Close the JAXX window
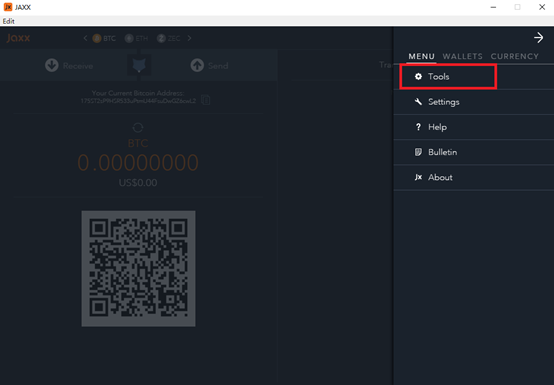The height and width of the screenshot is (385, 554). (x=542, y=7)
